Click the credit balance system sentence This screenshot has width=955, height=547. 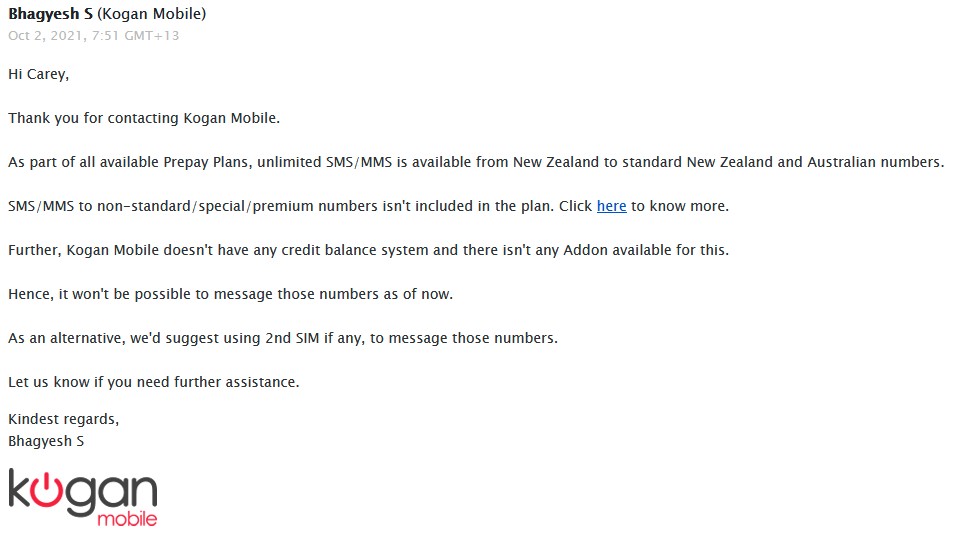click(368, 250)
